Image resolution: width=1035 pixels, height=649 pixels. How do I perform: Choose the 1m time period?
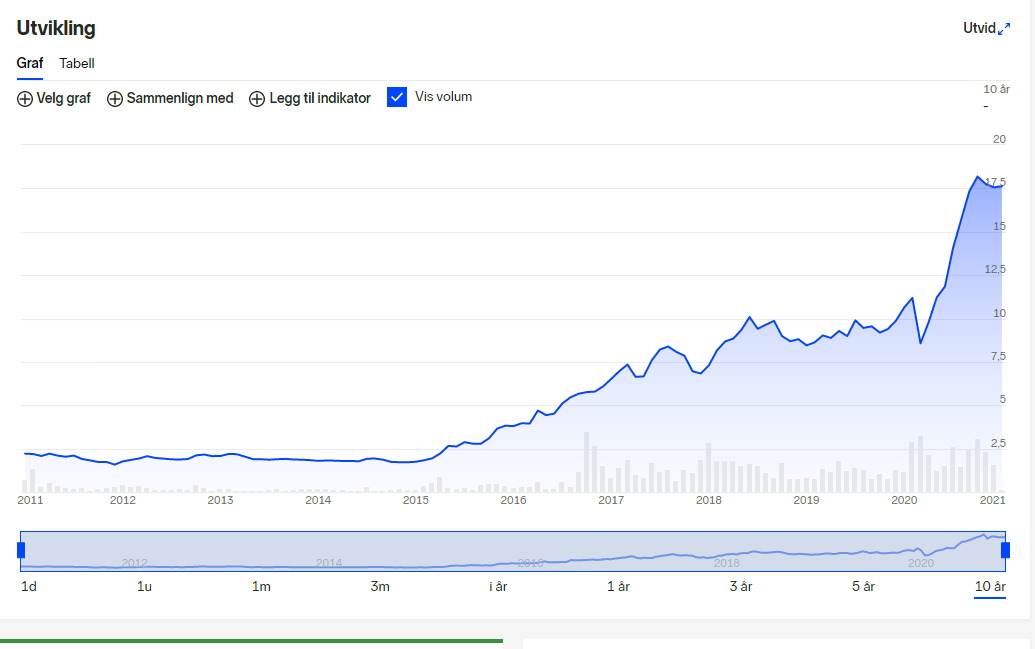(261, 586)
